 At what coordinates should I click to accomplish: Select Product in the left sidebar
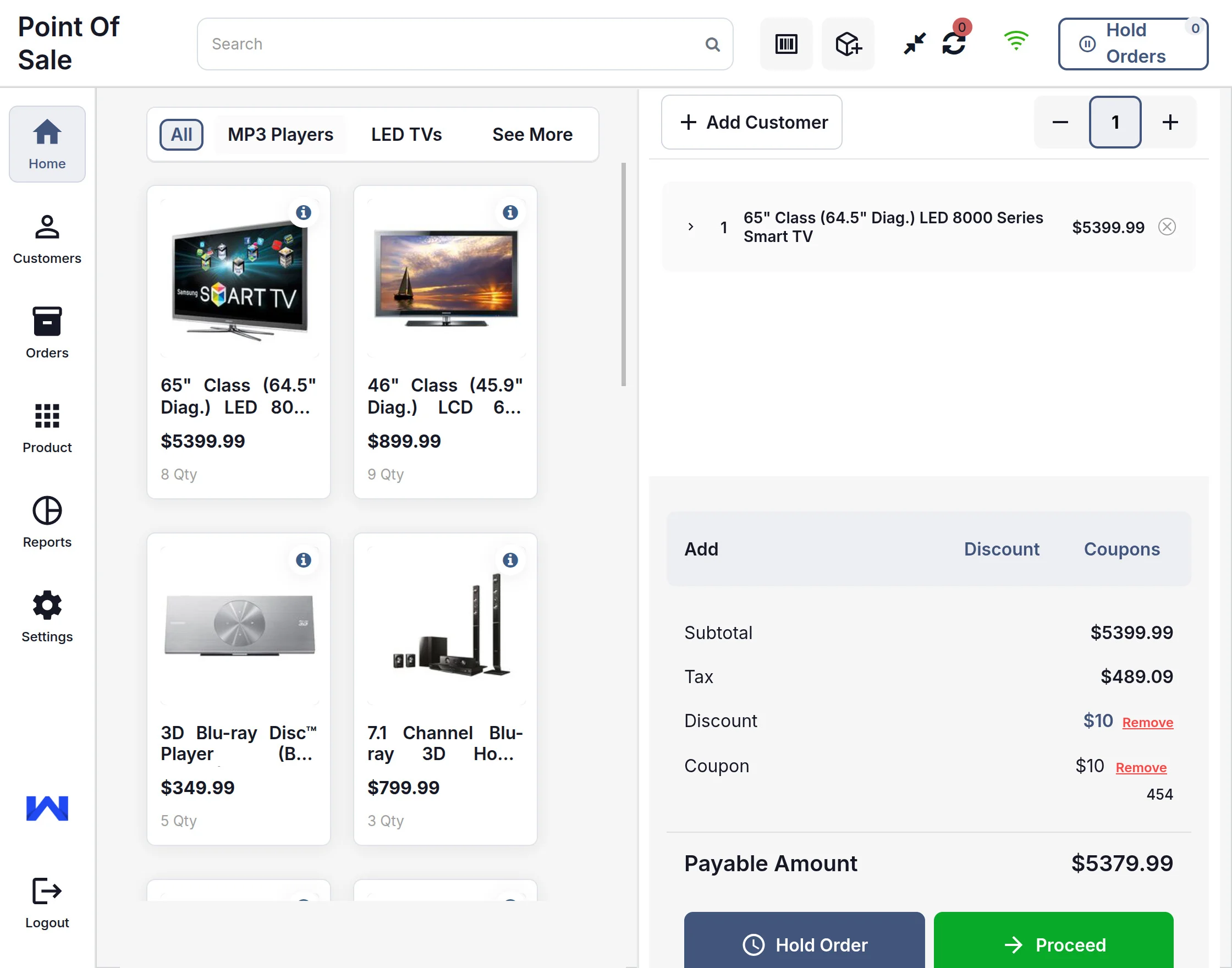pos(46,428)
